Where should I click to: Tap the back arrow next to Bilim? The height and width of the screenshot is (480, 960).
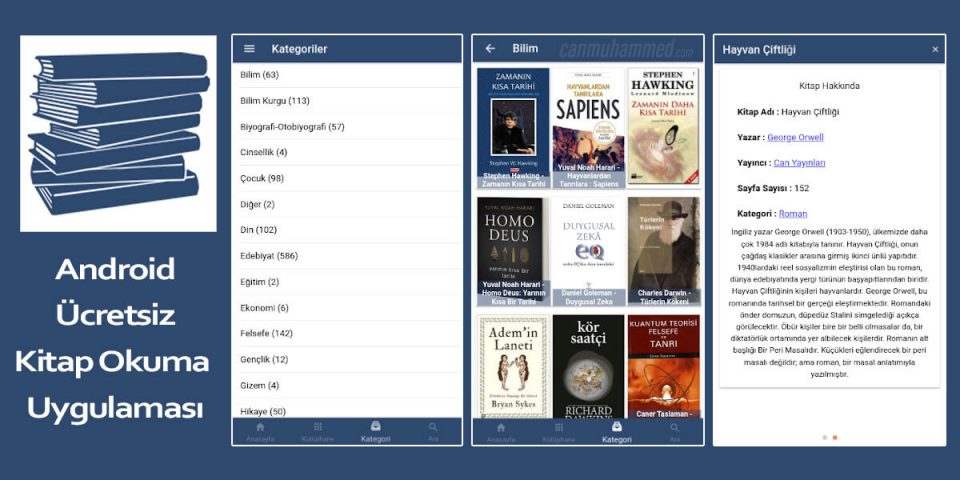pyautogui.click(x=490, y=48)
